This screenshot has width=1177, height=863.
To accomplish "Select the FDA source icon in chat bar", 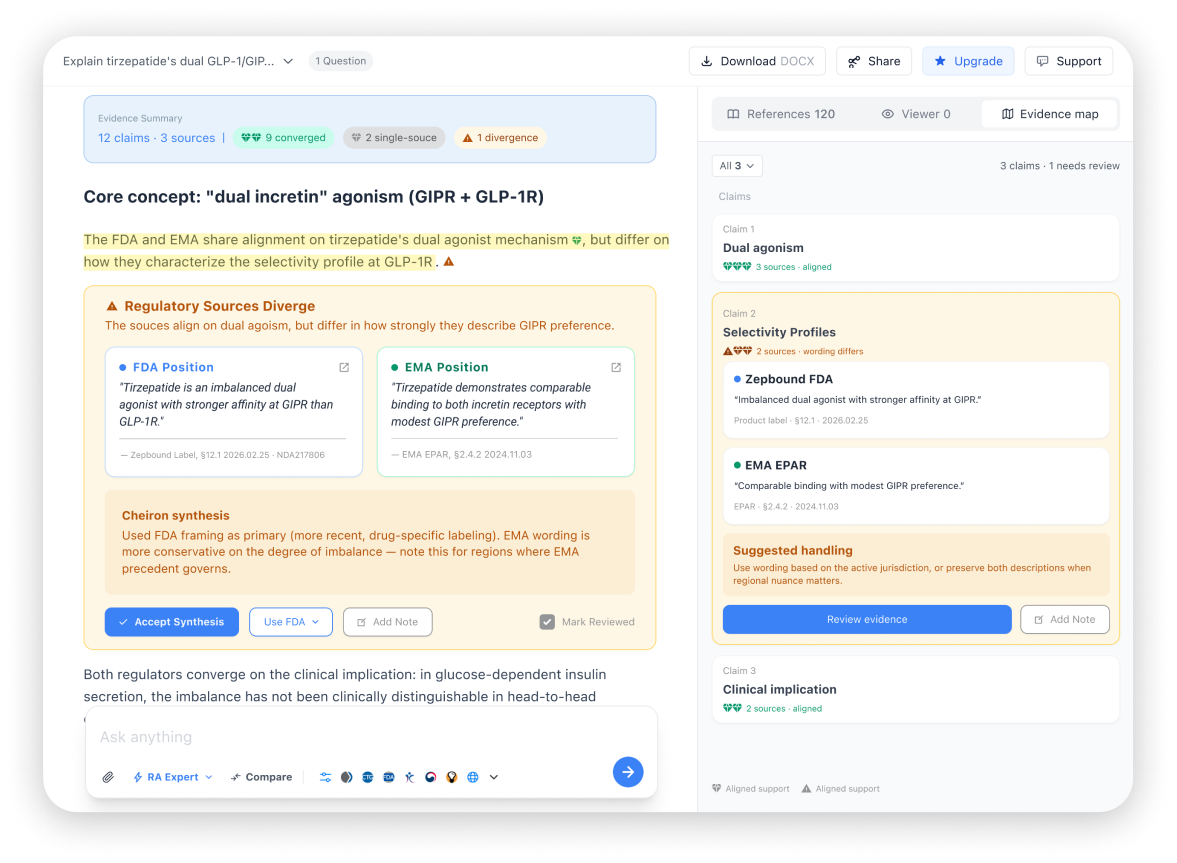I will [388, 777].
